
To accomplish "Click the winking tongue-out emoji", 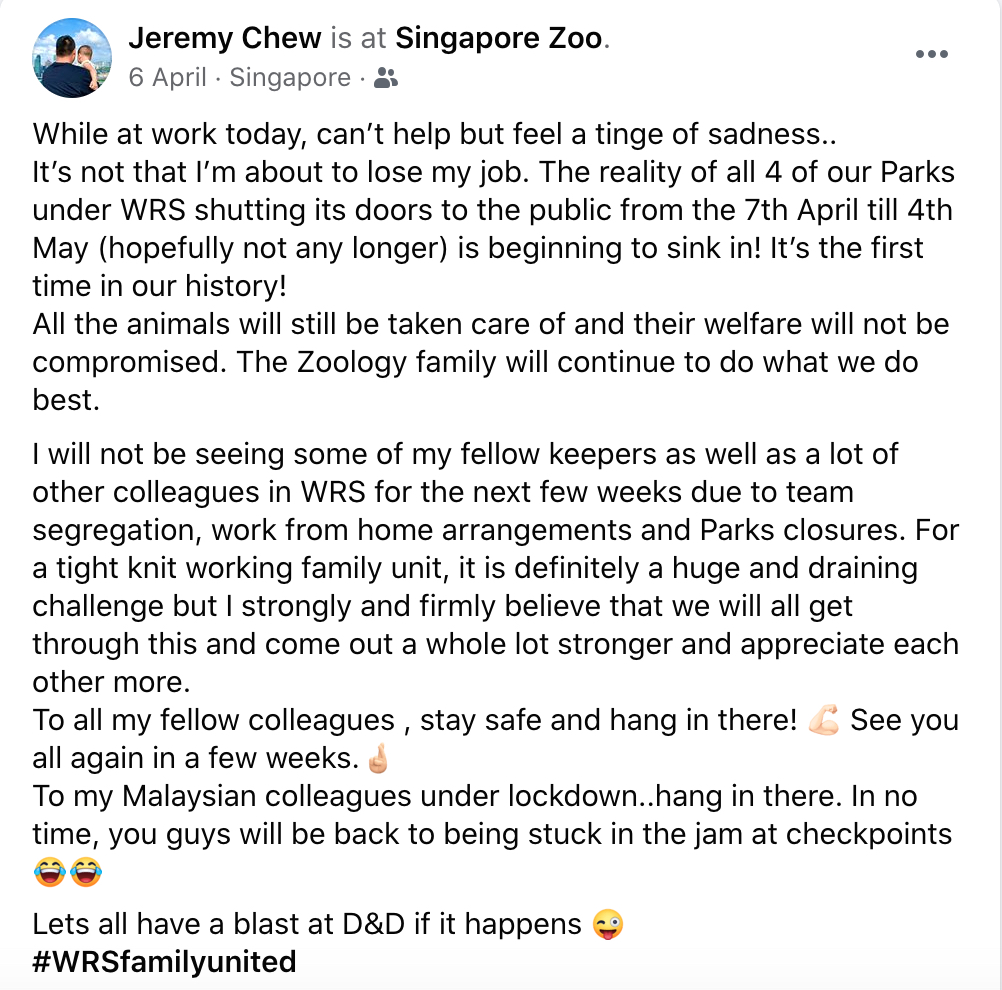I will tap(608, 925).
